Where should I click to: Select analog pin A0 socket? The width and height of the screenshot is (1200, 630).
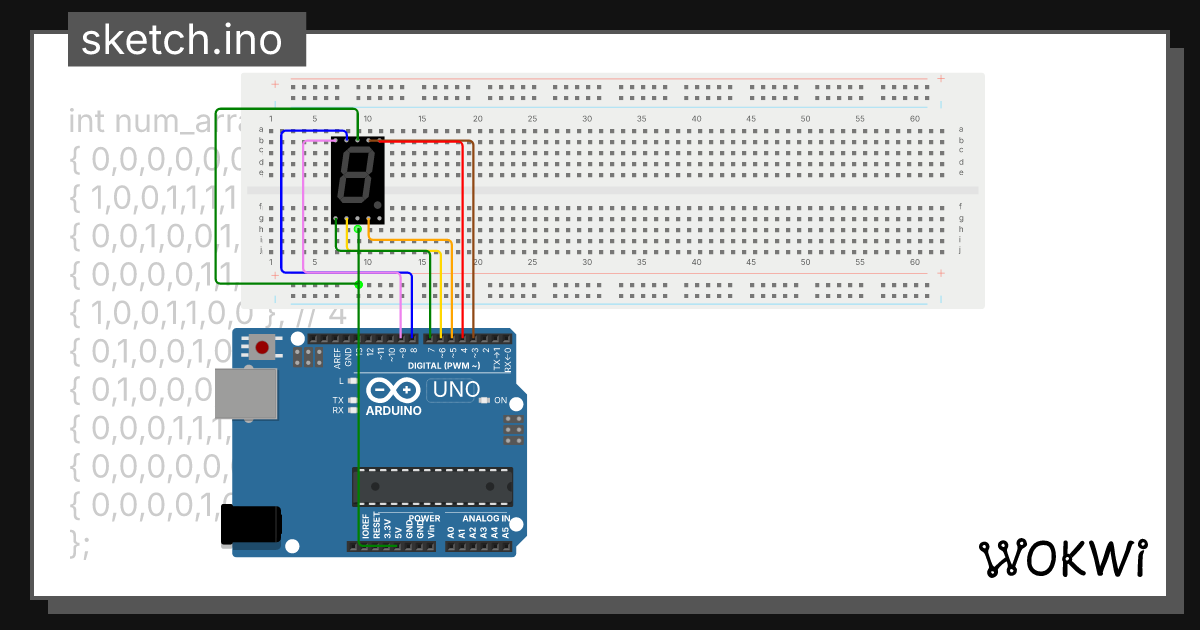[451, 547]
